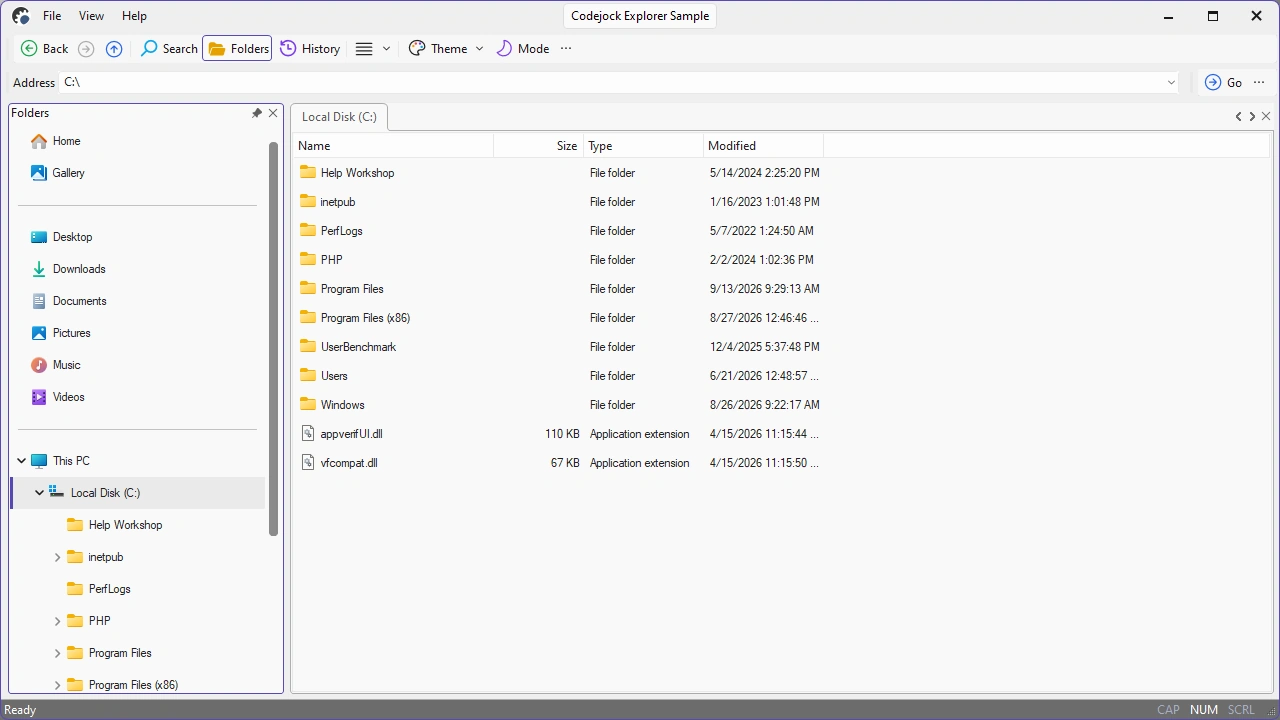Open the History pane

pos(310,48)
